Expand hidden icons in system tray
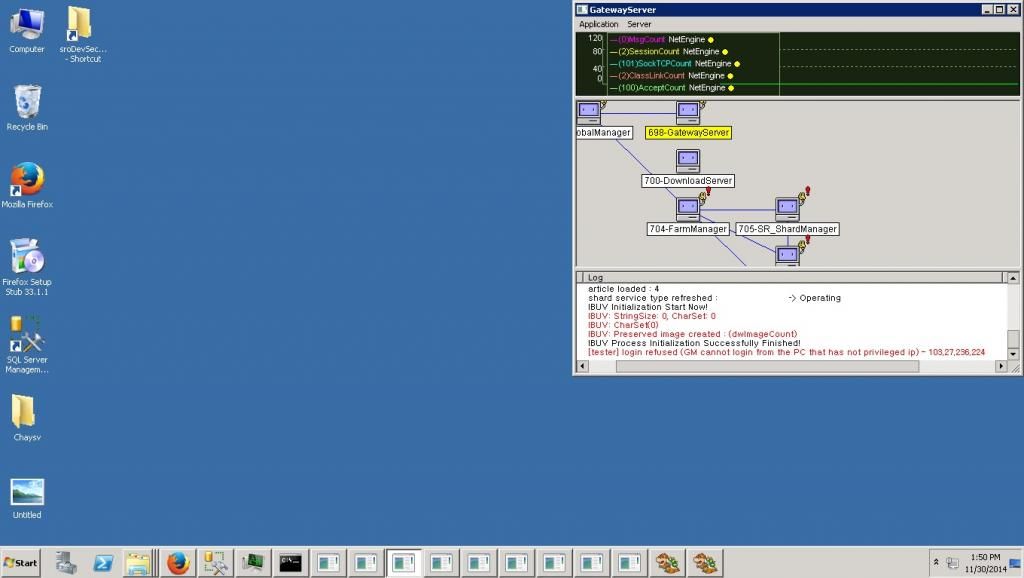The height and width of the screenshot is (578, 1024). coord(936,563)
